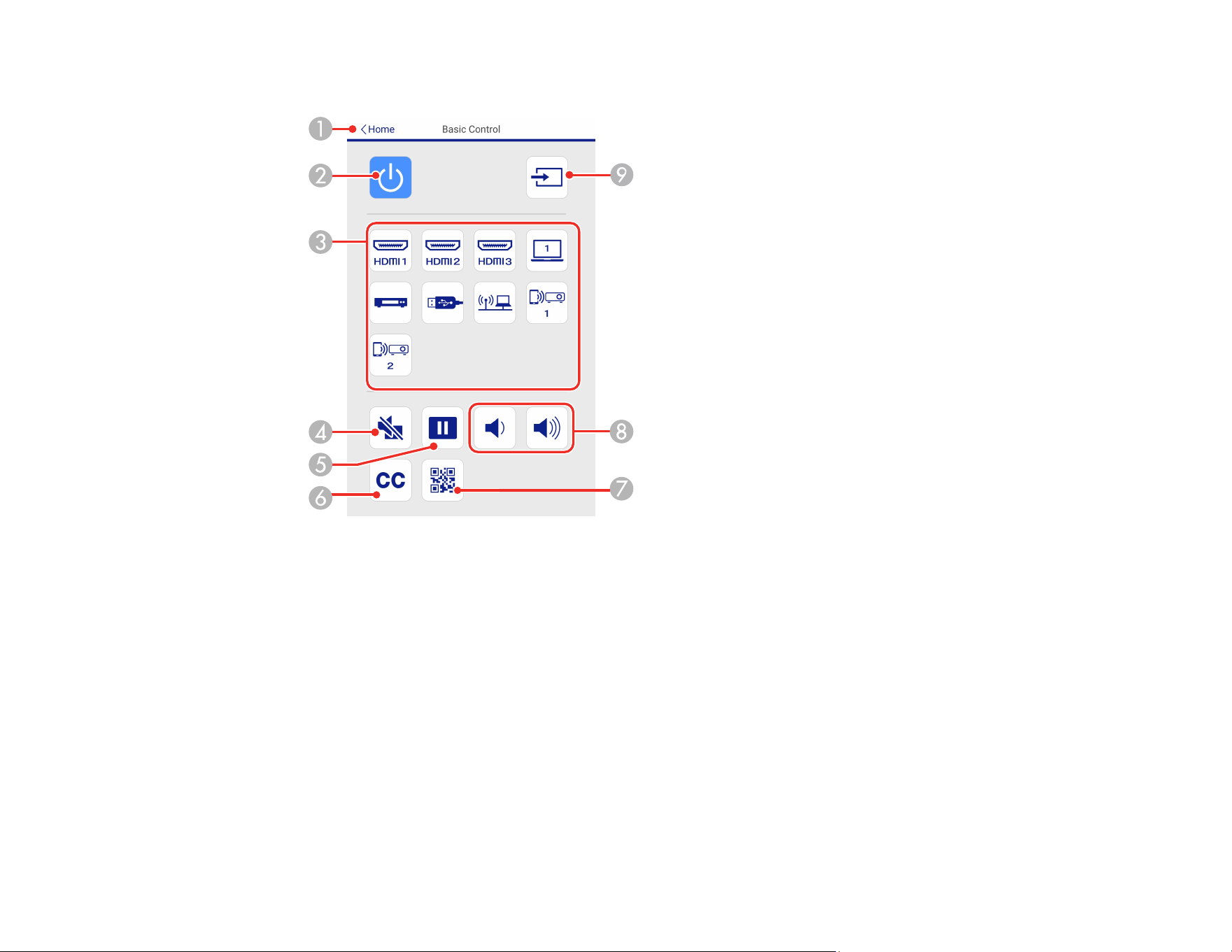Choose the USB source icon
The height and width of the screenshot is (952, 1232).
[x=443, y=303]
